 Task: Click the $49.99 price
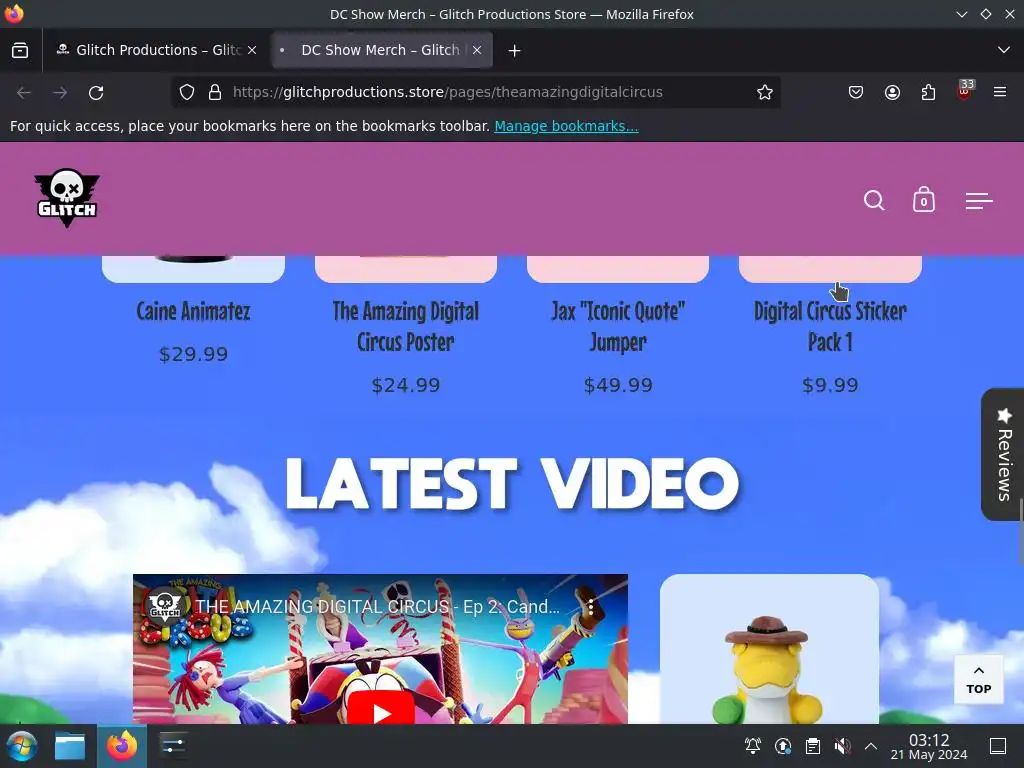click(x=618, y=385)
